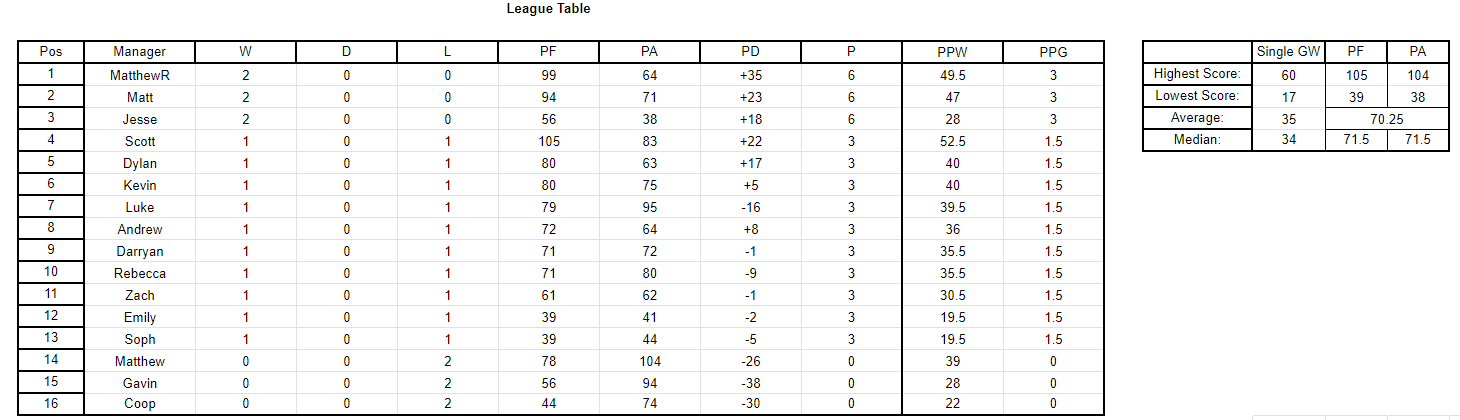Select Coop's manager name cell

click(x=139, y=405)
